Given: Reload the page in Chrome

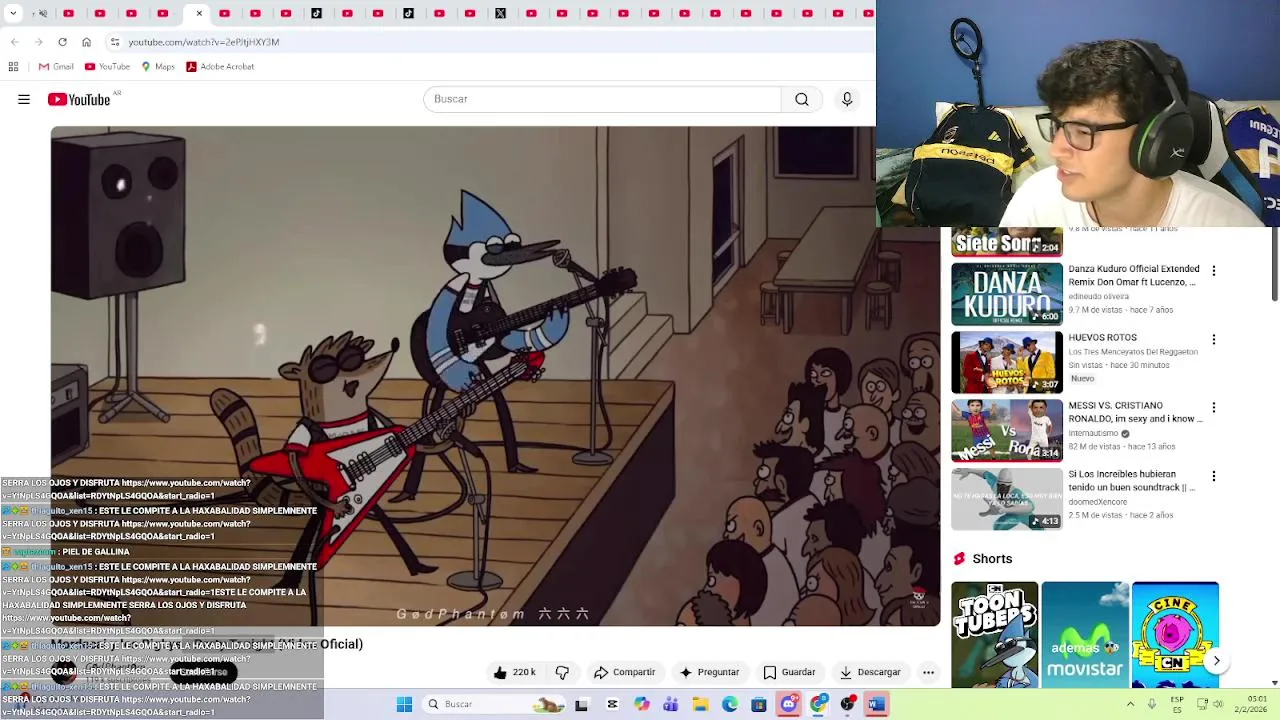Looking at the screenshot, I should 62,42.
